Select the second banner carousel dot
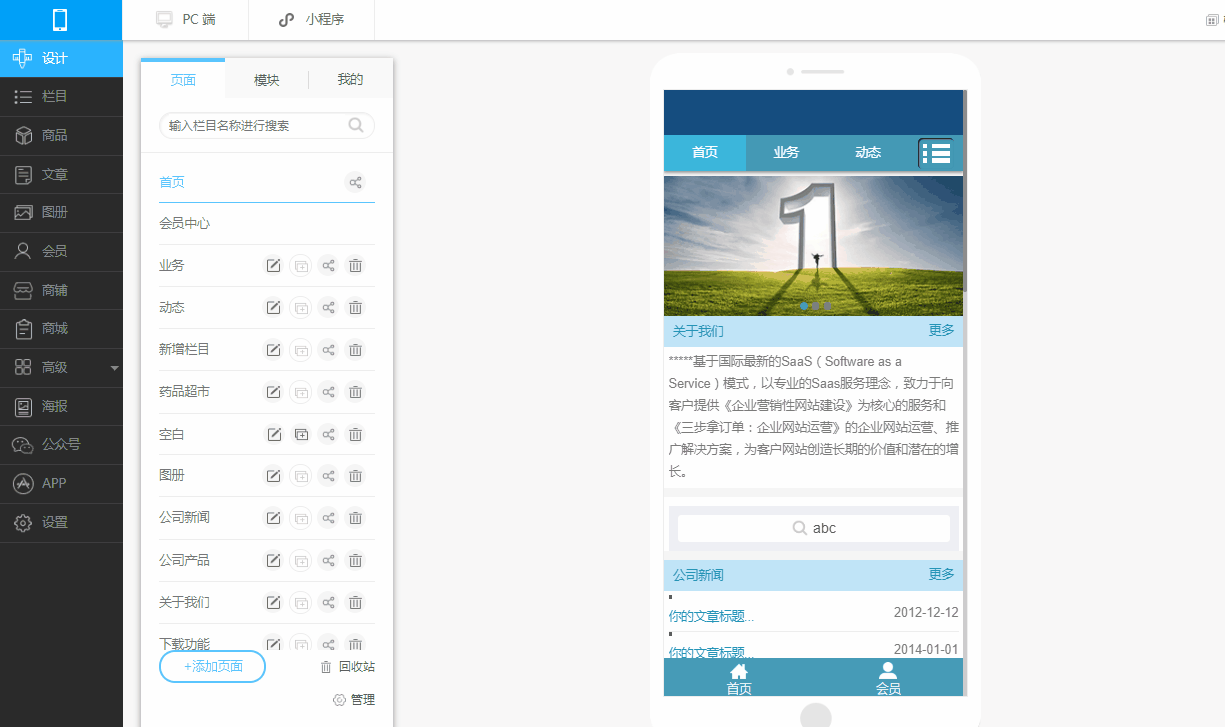 (816, 306)
